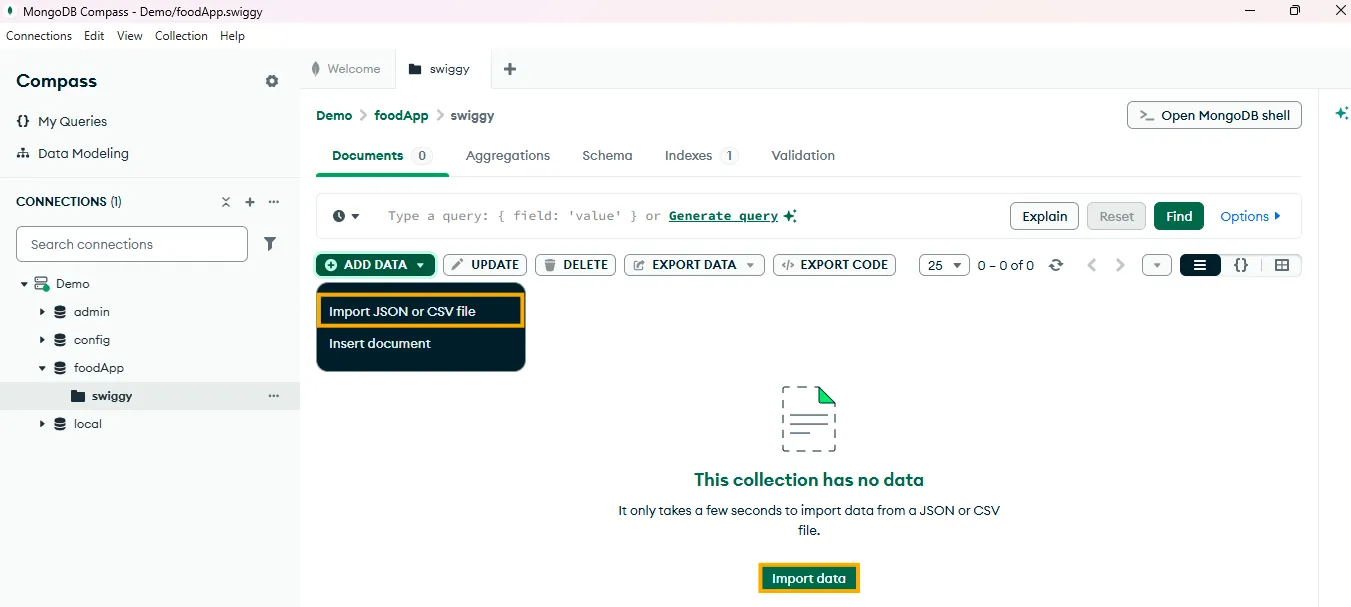Click the UPDATE button

[485, 265]
